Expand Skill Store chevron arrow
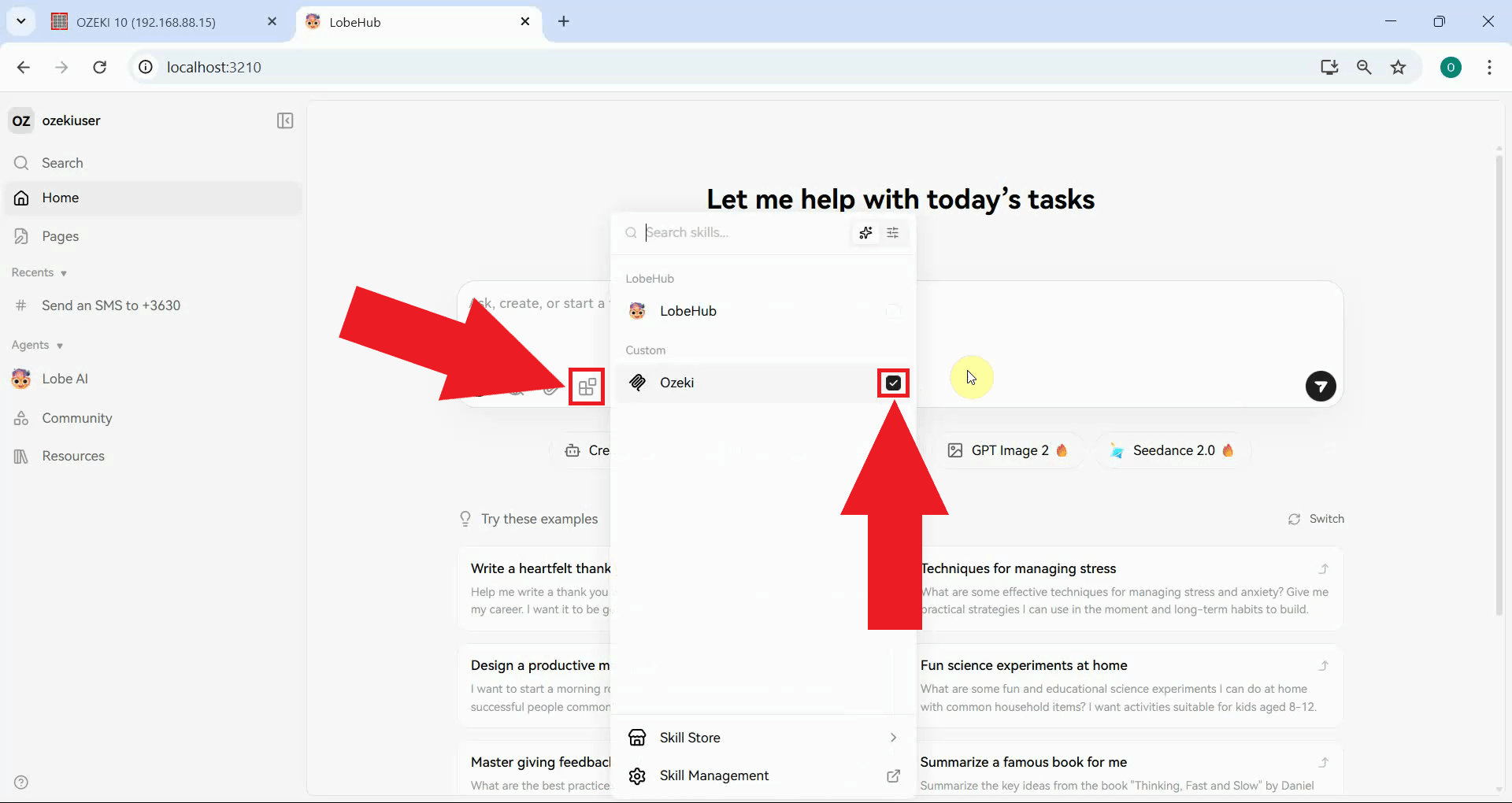 (x=893, y=738)
